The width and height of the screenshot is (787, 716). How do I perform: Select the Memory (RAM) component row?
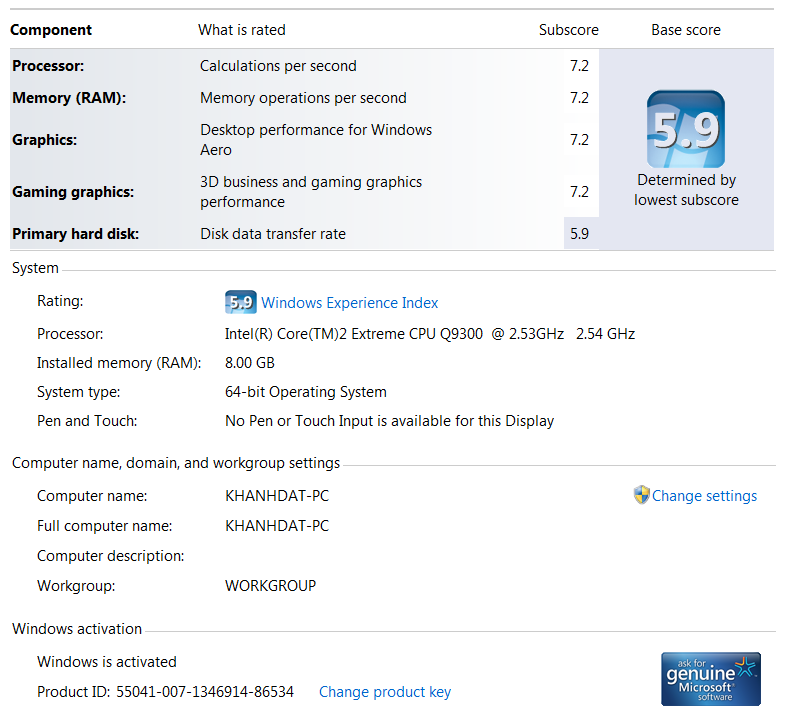click(x=304, y=98)
